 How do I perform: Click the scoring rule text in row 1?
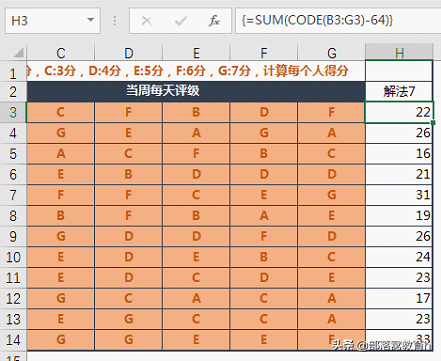[x=188, y=71]
